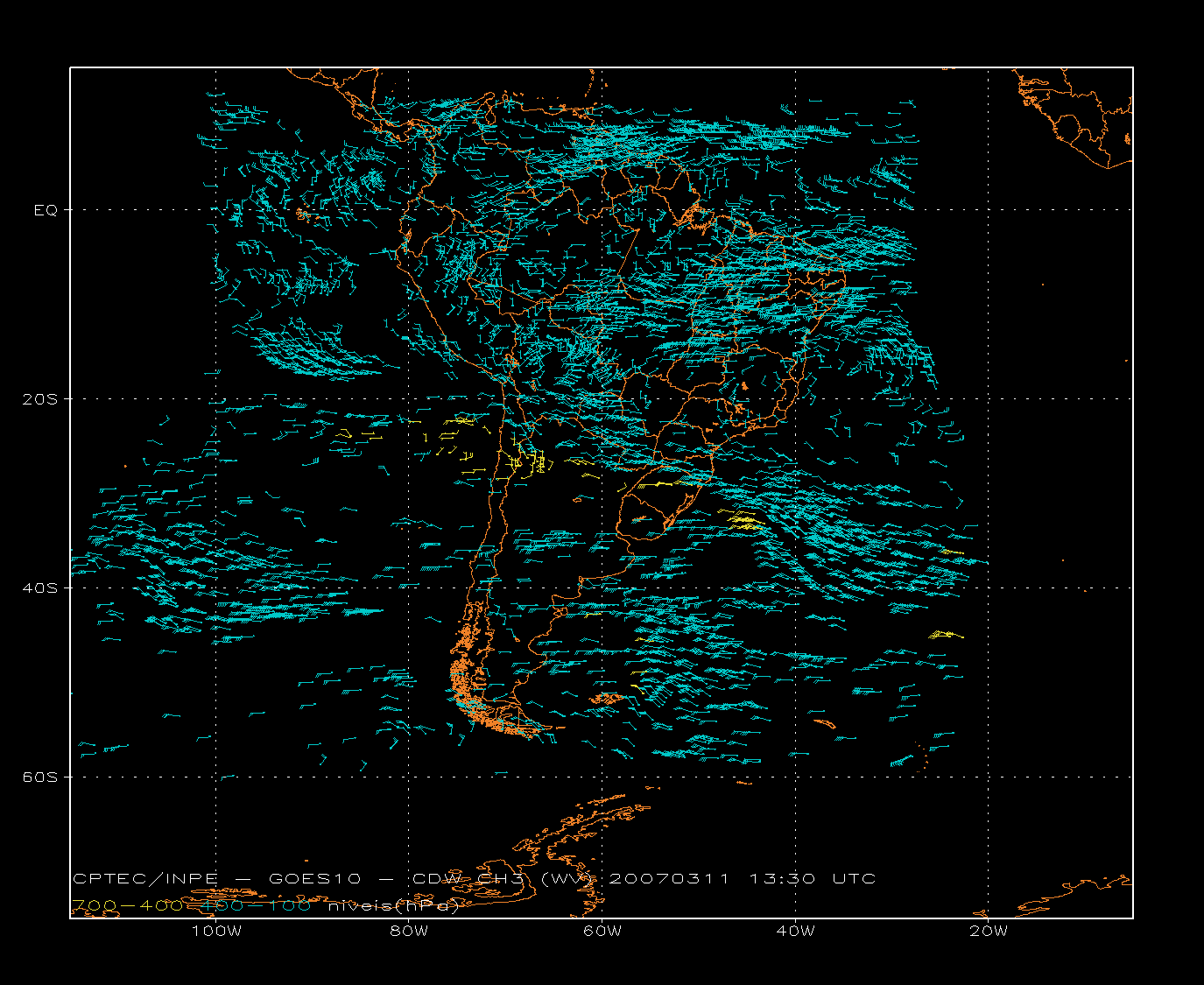Screen dimensions: 1204x985
Task: Click the cyan 400-100 legend label
Action: (257, 905)
